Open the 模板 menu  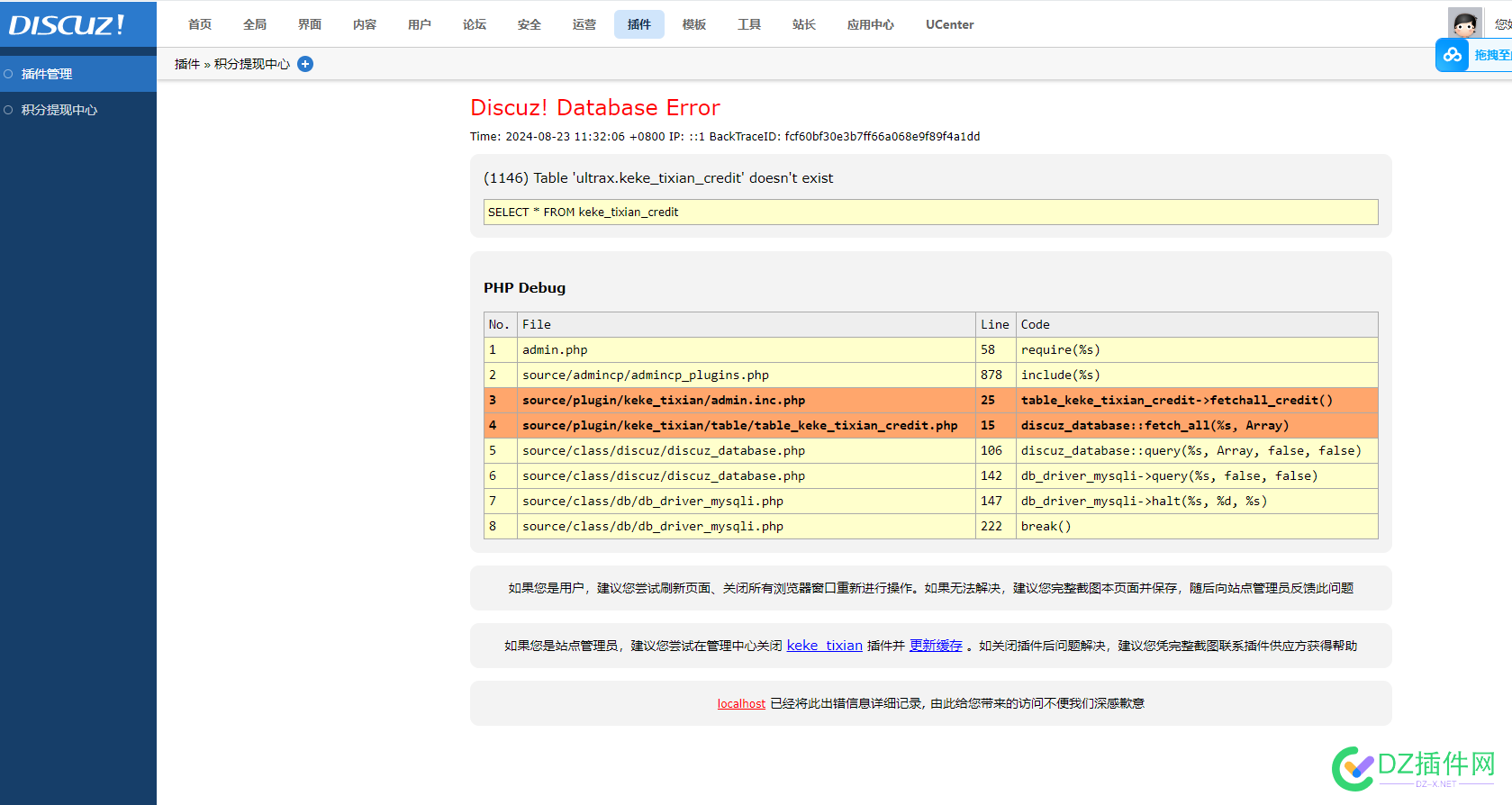[694, 24]
